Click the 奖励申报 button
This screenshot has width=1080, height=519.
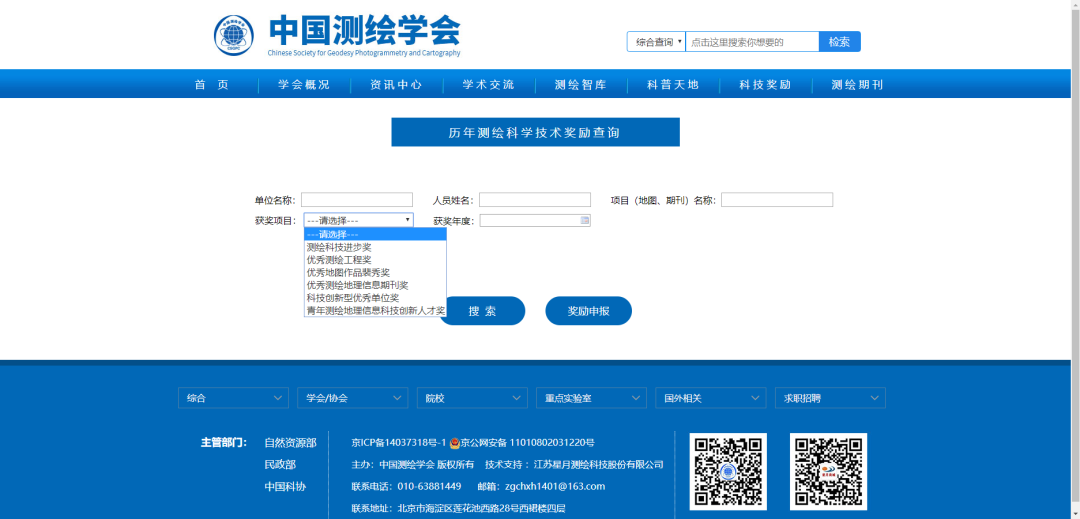[x=588, y=311]
